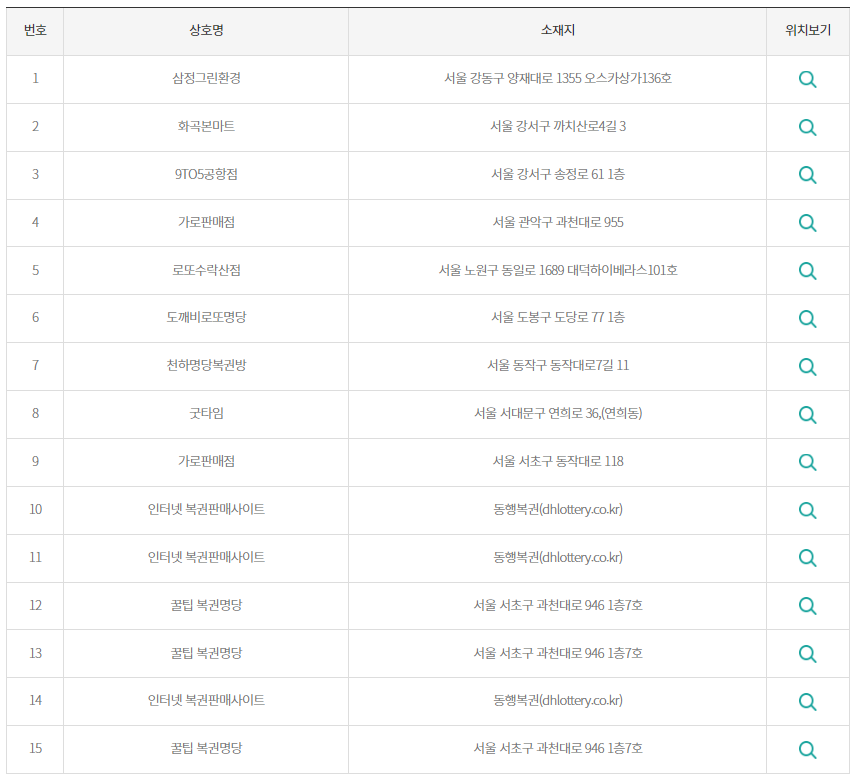This screenshot has width=855, height=779.
Task: Click 동행복권(dhlottery.co.kr) in row 10
Action: click(558, 509)
